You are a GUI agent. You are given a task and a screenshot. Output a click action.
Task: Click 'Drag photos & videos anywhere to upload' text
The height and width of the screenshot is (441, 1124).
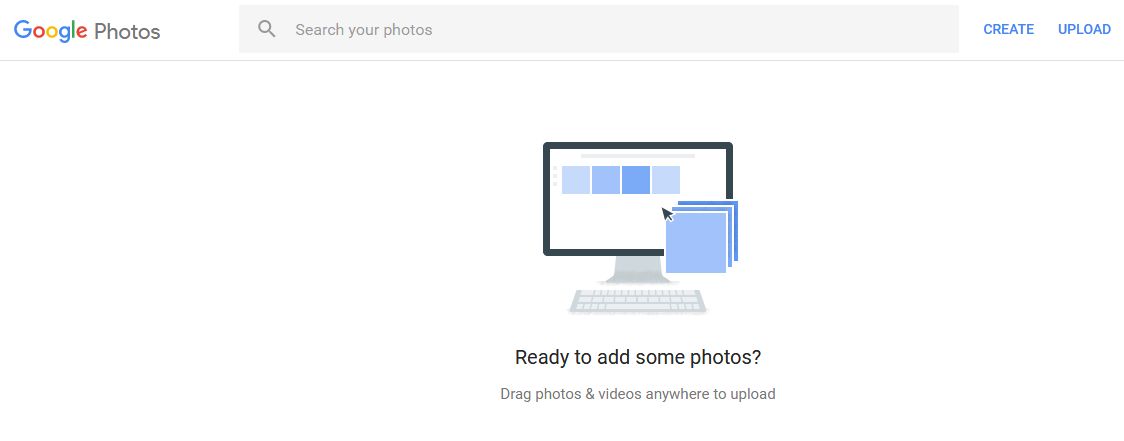(x=638, y=394)
